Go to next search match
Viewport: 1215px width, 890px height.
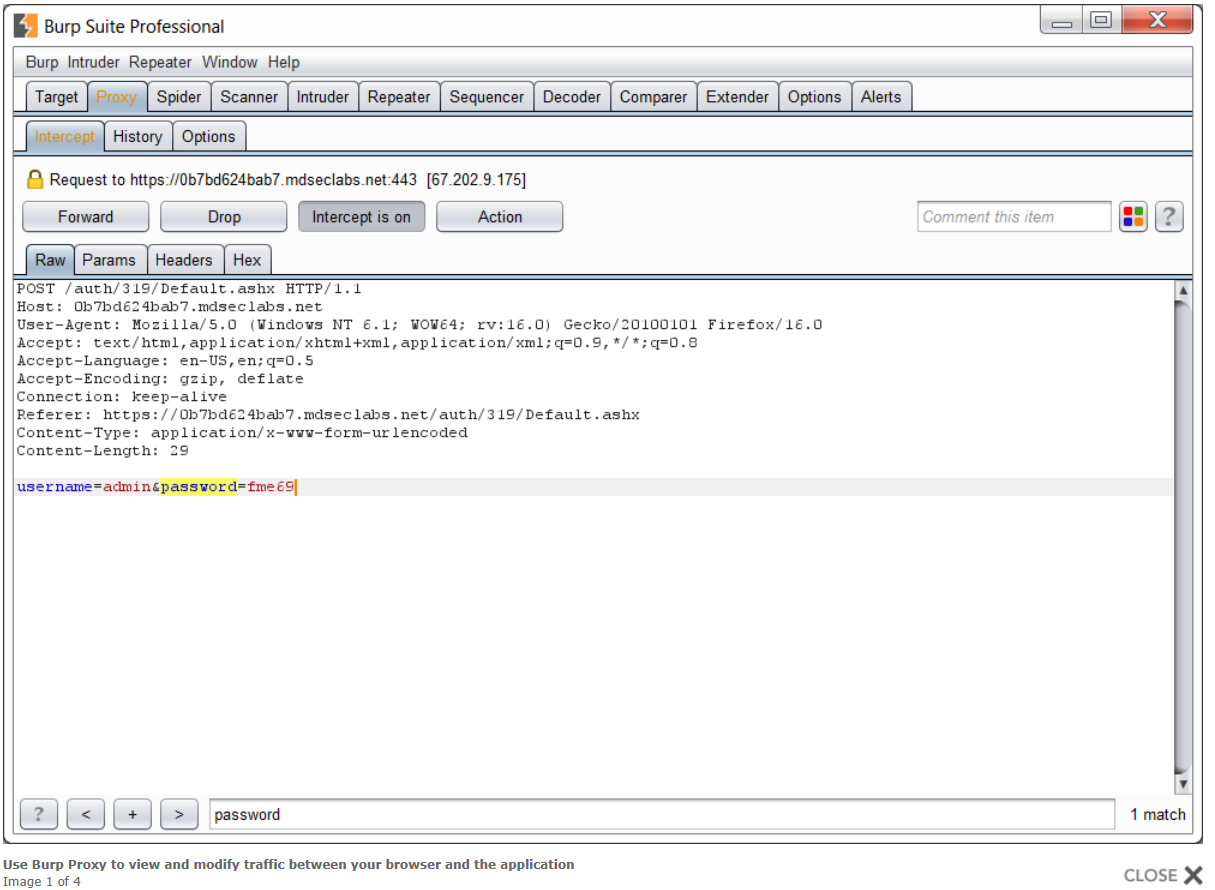click(x=179, y=814)
